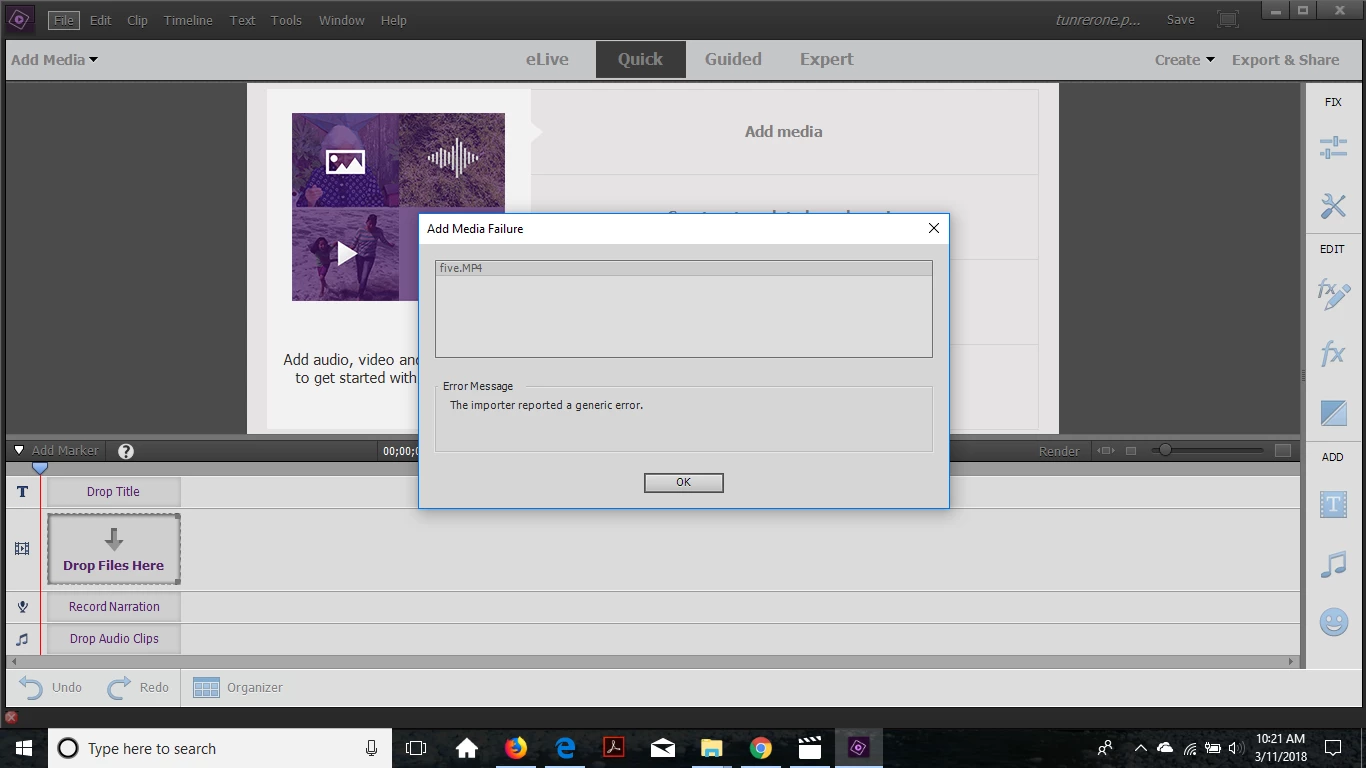Click the timeline zoom slider handle
Screen dimensions: 1366x768
[1164, 451]
